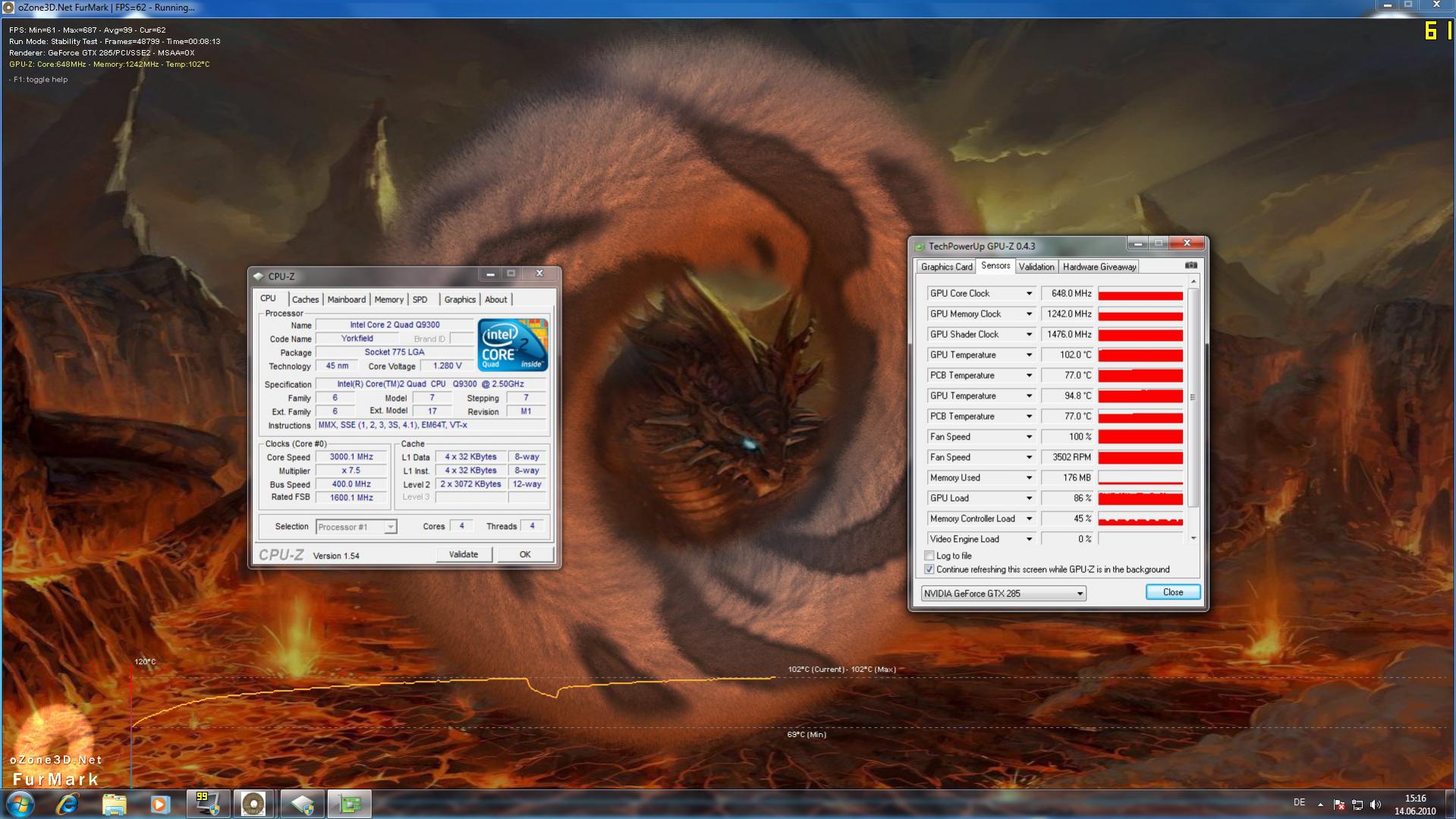Screen dimensions: 1456x819
Task: Click the GPU-Z sensors scrollbar up arrow
Action: click(1193, 282)
